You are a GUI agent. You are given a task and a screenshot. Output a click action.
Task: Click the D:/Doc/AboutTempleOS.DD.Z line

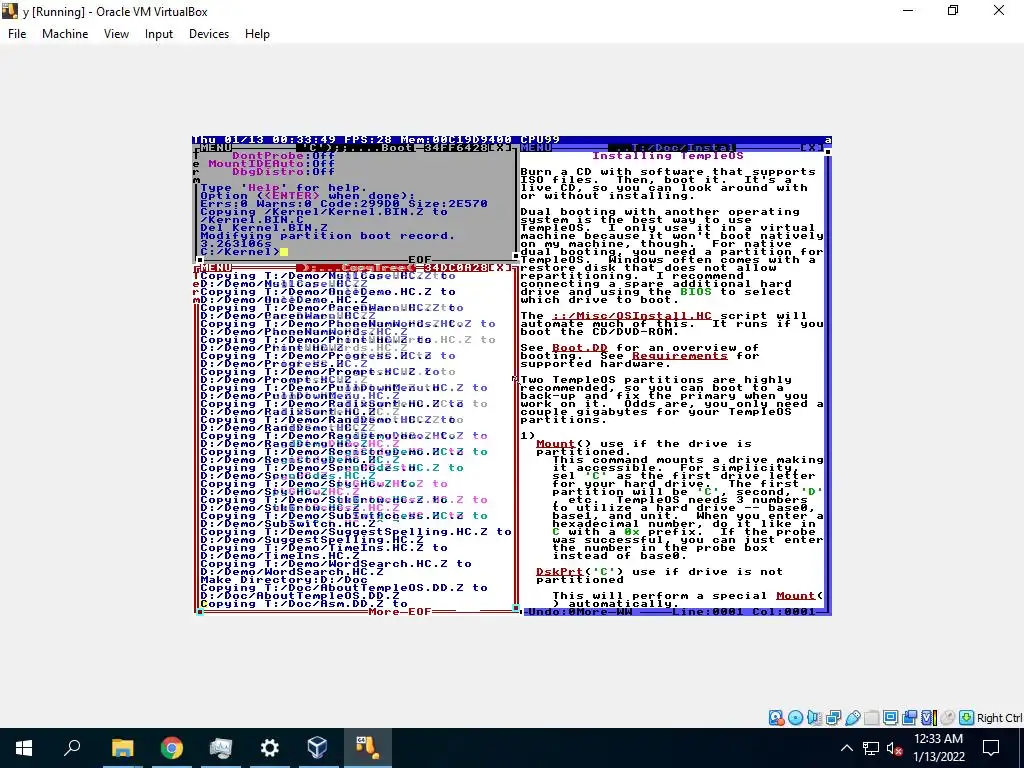pos(300,596)
